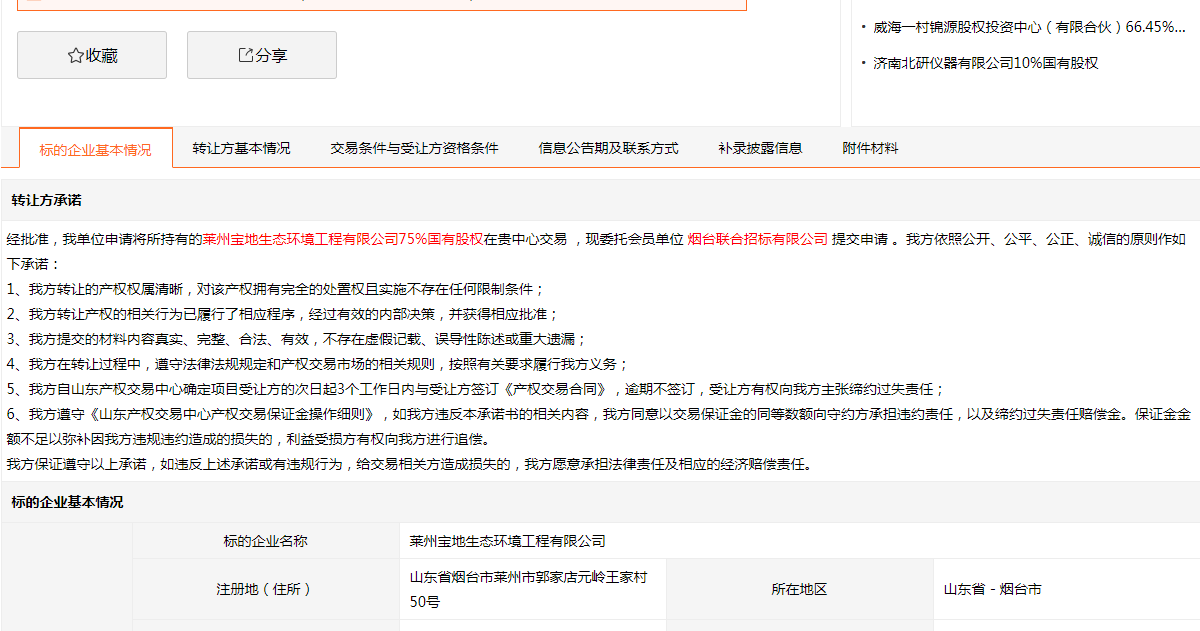Open the 济南北研仪器有限公司10%国有股权 link
Screen dimensions: 1200x631
tap(985, 63)
